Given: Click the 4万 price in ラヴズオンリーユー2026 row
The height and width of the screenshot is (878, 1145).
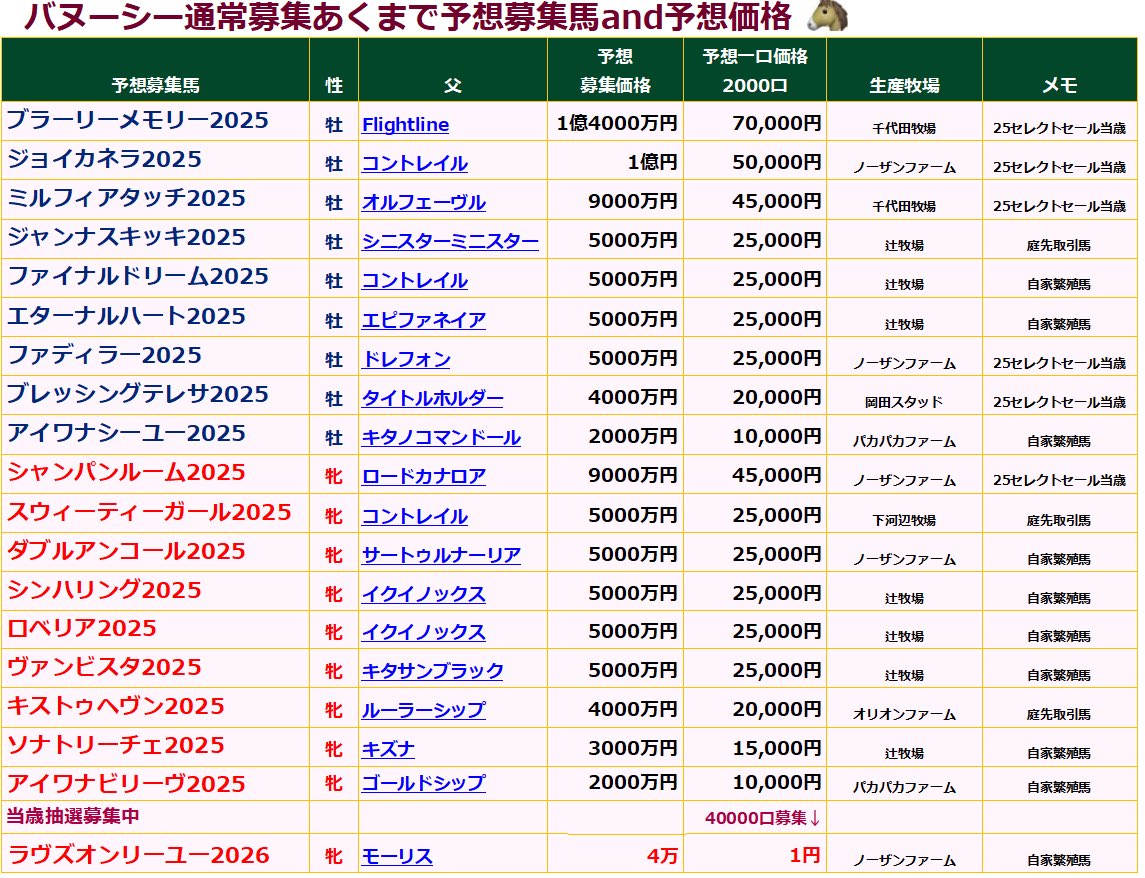Looking at the screenshot, I should coord(662,855).
